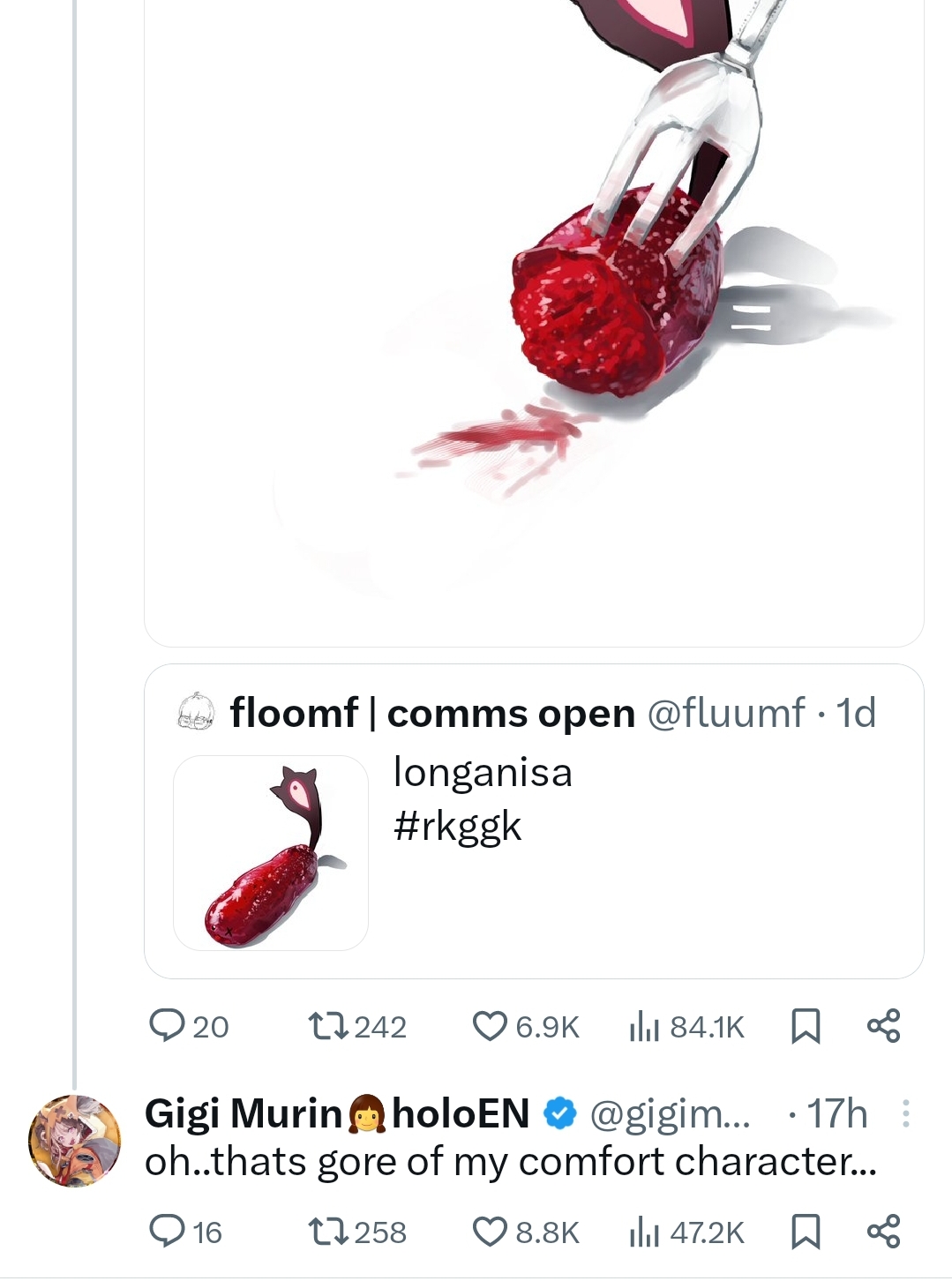Reply to Gigi Murin's tweet

click(x=167, y=1231)
